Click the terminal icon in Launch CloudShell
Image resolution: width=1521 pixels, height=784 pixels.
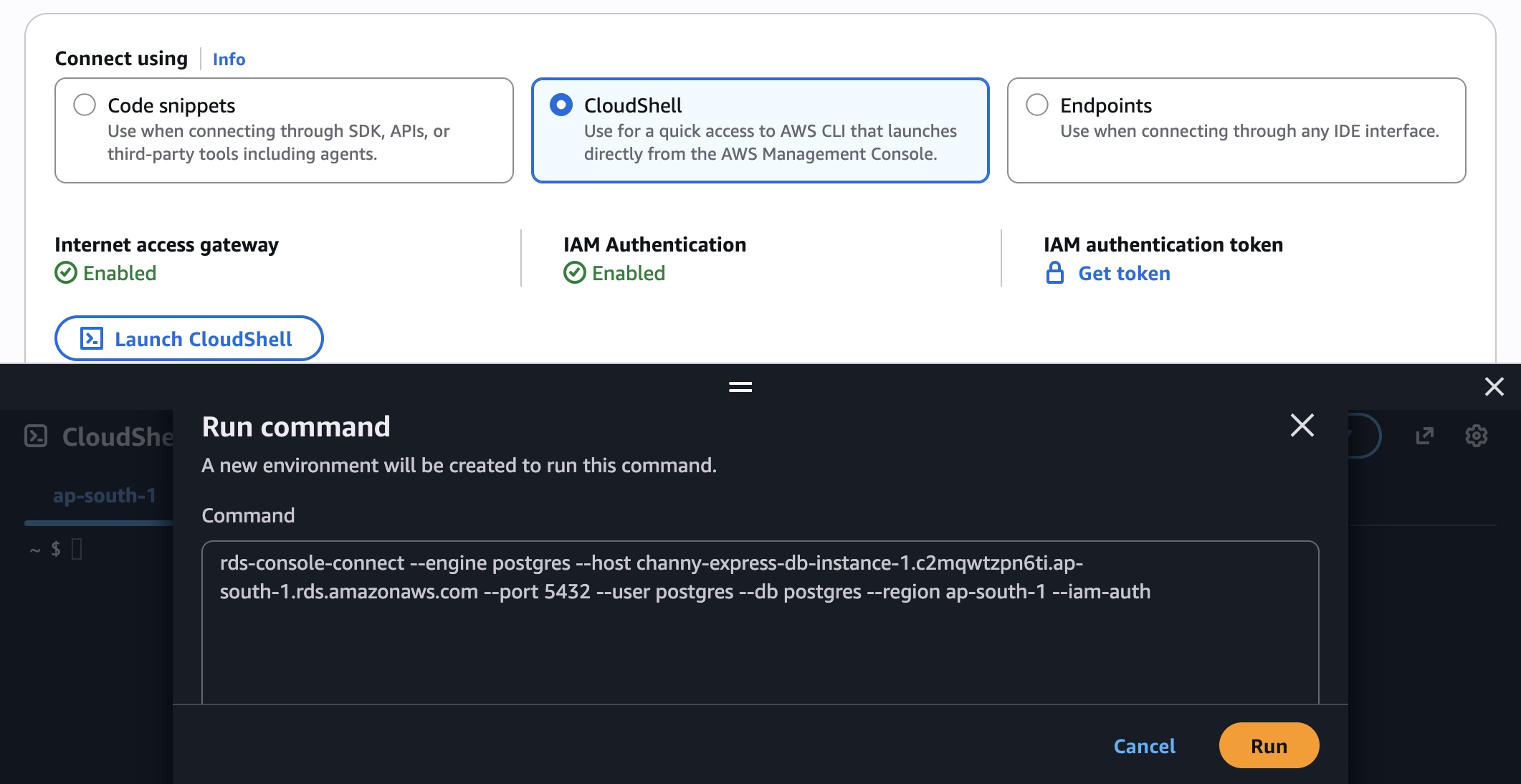(92, 338)
